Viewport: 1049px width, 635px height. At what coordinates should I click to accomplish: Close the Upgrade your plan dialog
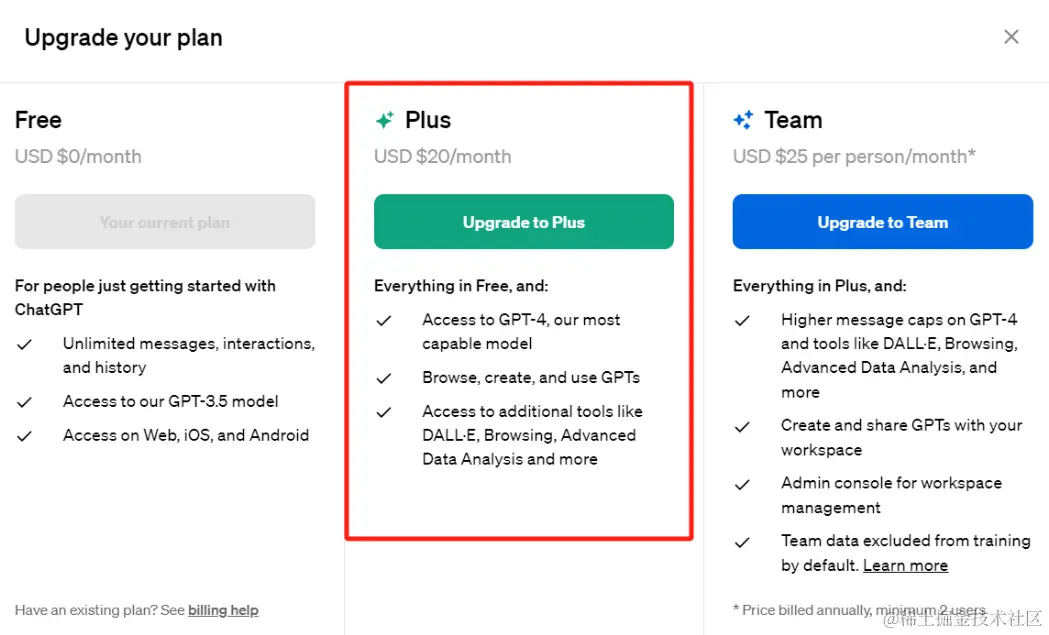[1011, 37]
